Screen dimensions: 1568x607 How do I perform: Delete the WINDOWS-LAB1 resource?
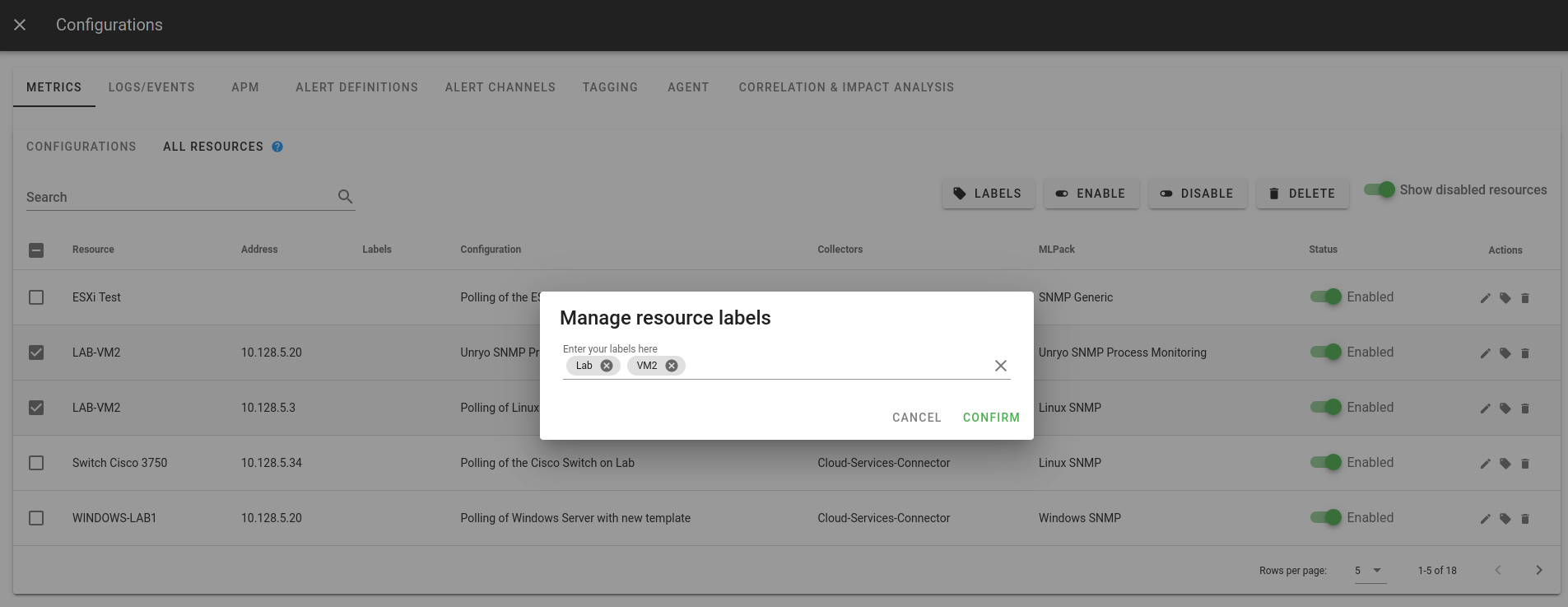[1525, 519]
